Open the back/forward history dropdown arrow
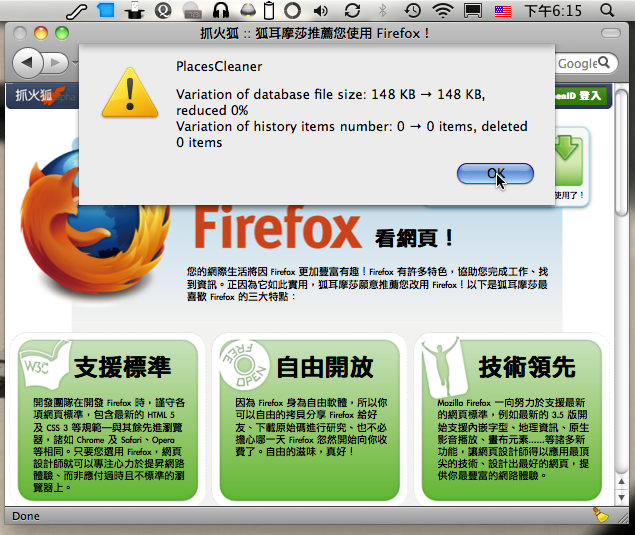Viewport: 635px width, 535px height. [75, 64]
